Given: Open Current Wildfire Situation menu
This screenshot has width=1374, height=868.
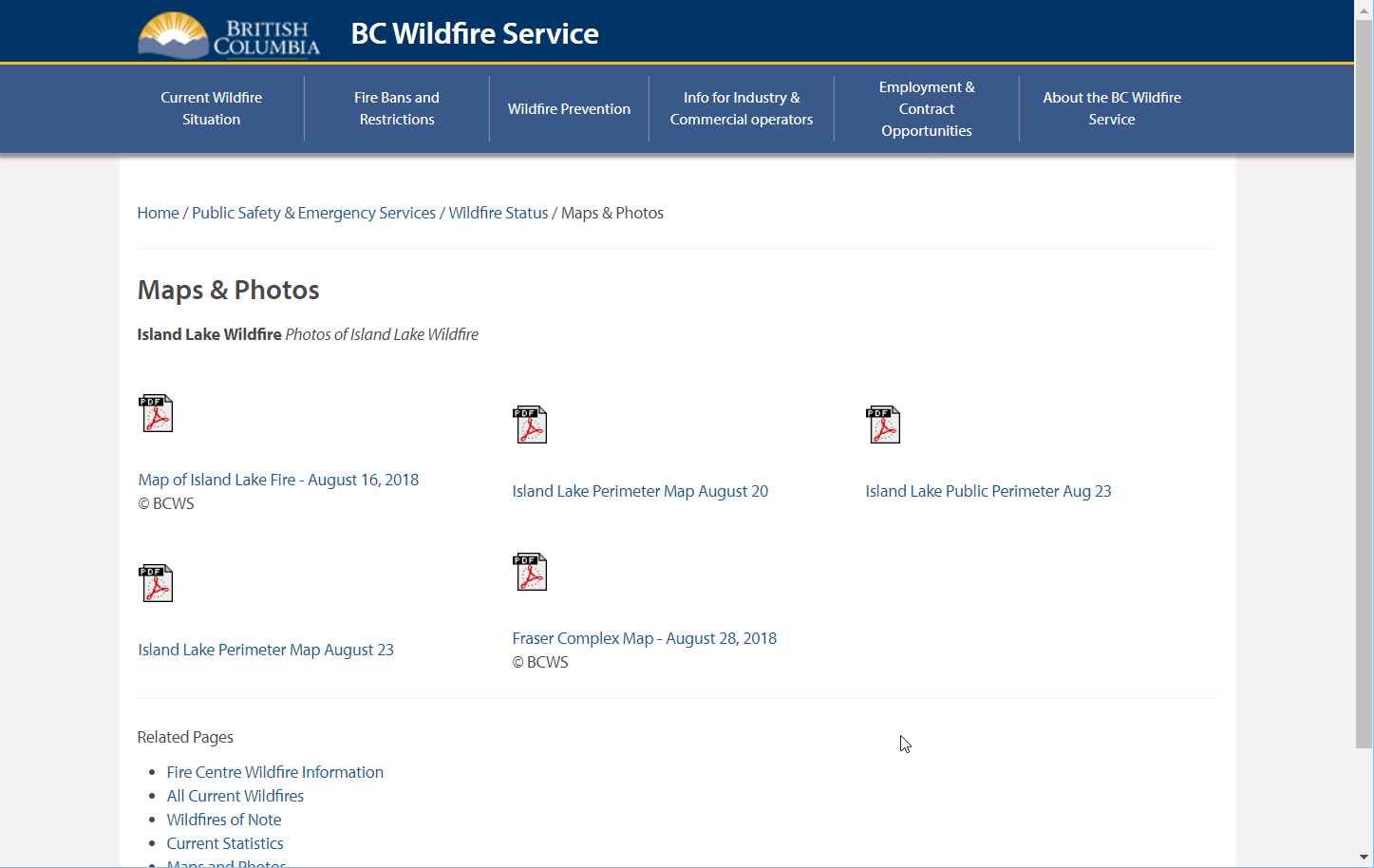Looking at the screenshot, I should [x=211, y=108].
